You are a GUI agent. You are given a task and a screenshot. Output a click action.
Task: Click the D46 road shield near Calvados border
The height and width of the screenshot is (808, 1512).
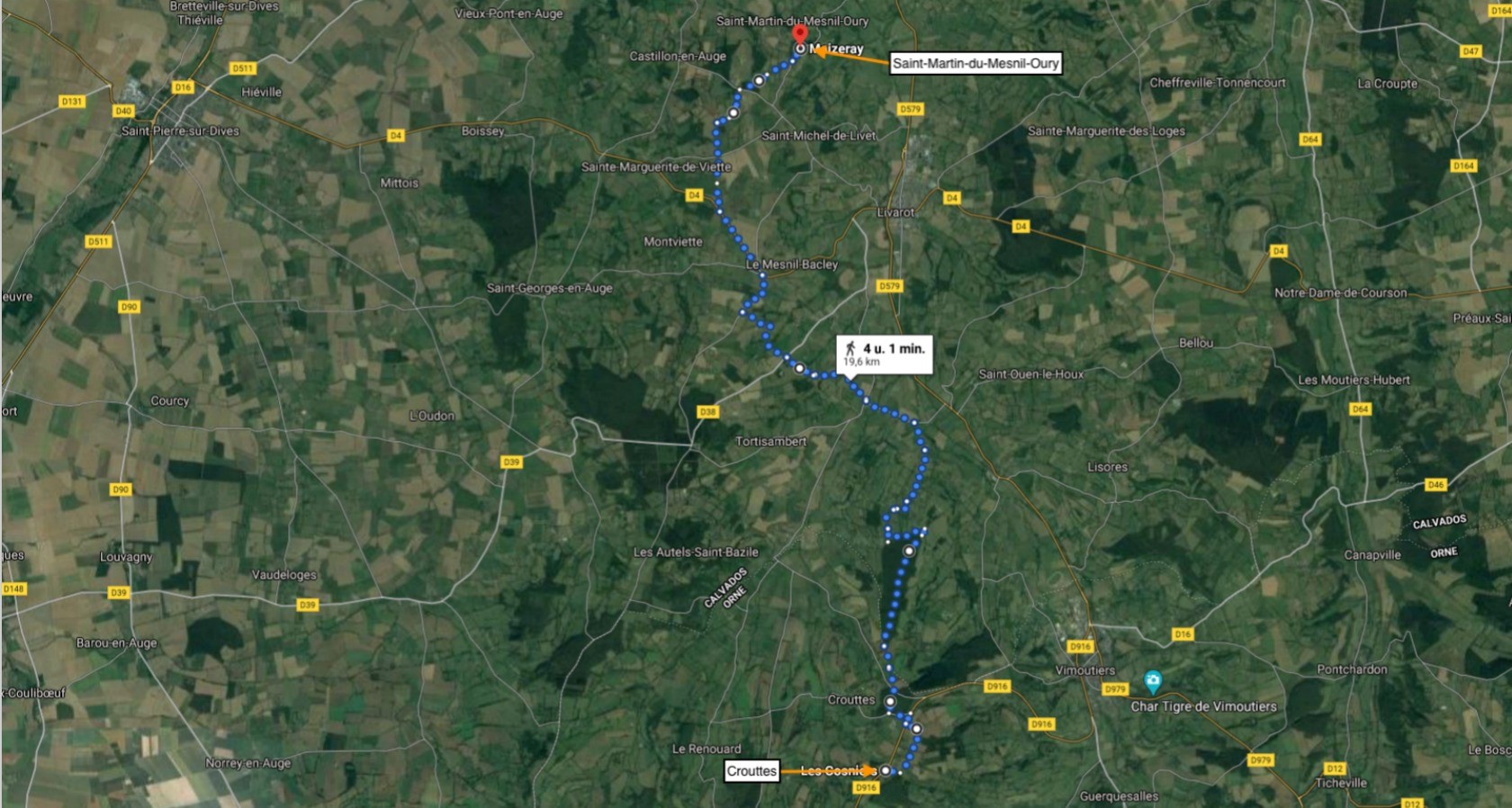(x=1435, y=485)
